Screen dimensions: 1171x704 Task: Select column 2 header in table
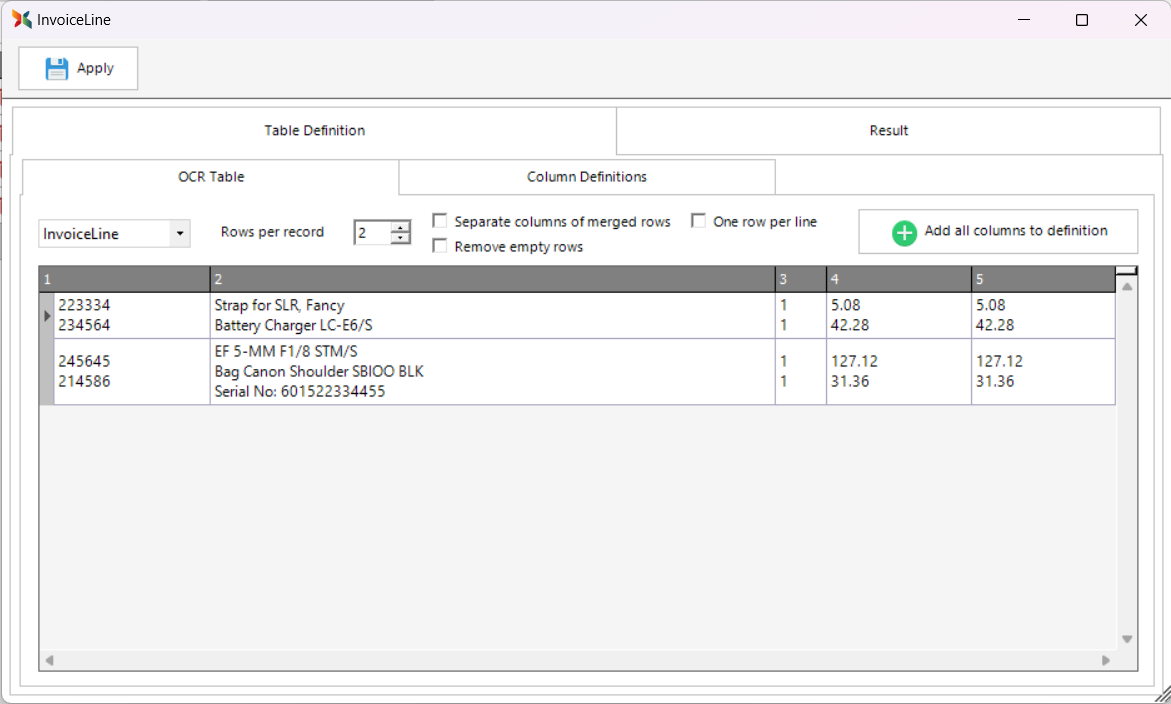point(492,279)
